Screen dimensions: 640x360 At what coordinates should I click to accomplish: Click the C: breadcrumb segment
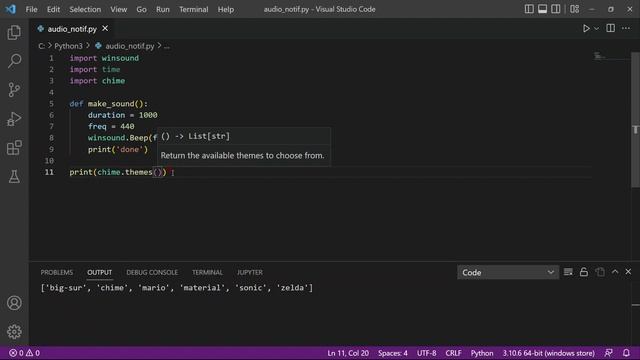[x=42, y=46]
